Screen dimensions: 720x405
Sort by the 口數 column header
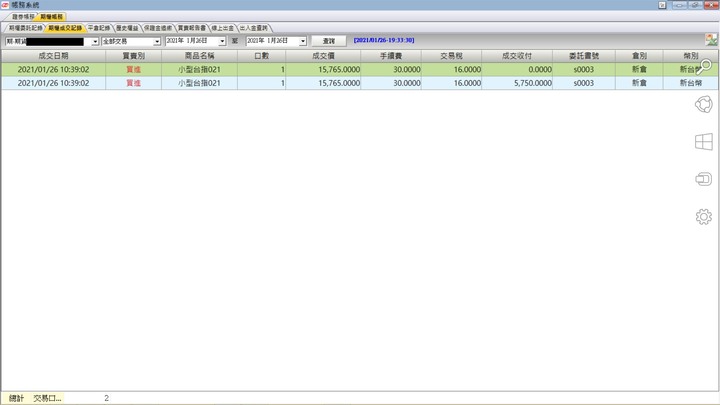tap(262, 56)
